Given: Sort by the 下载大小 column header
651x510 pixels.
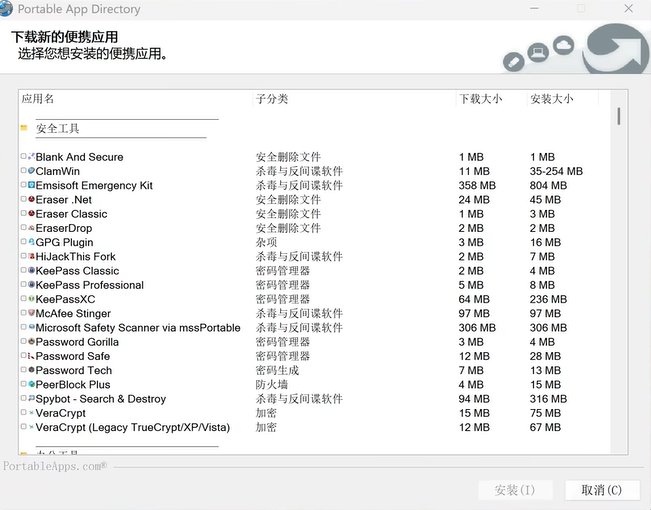Looking at the screenshot, I should pyautogui.click(x=491, y=99).
